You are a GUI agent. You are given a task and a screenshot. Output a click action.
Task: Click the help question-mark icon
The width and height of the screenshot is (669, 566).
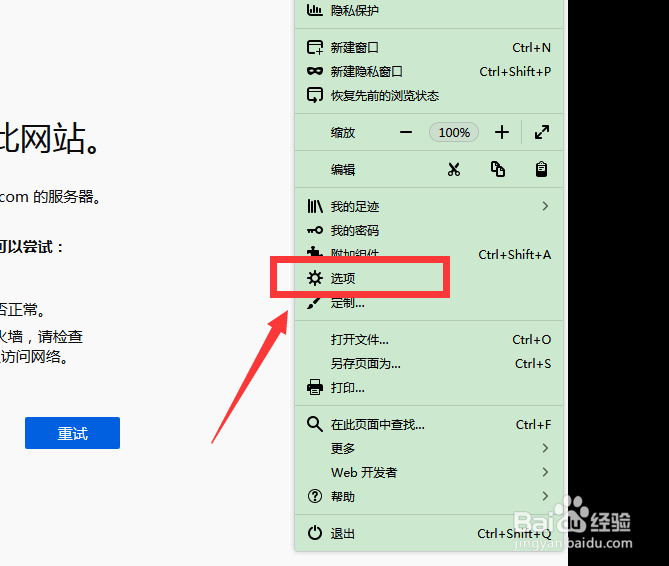tap(315, 496)
